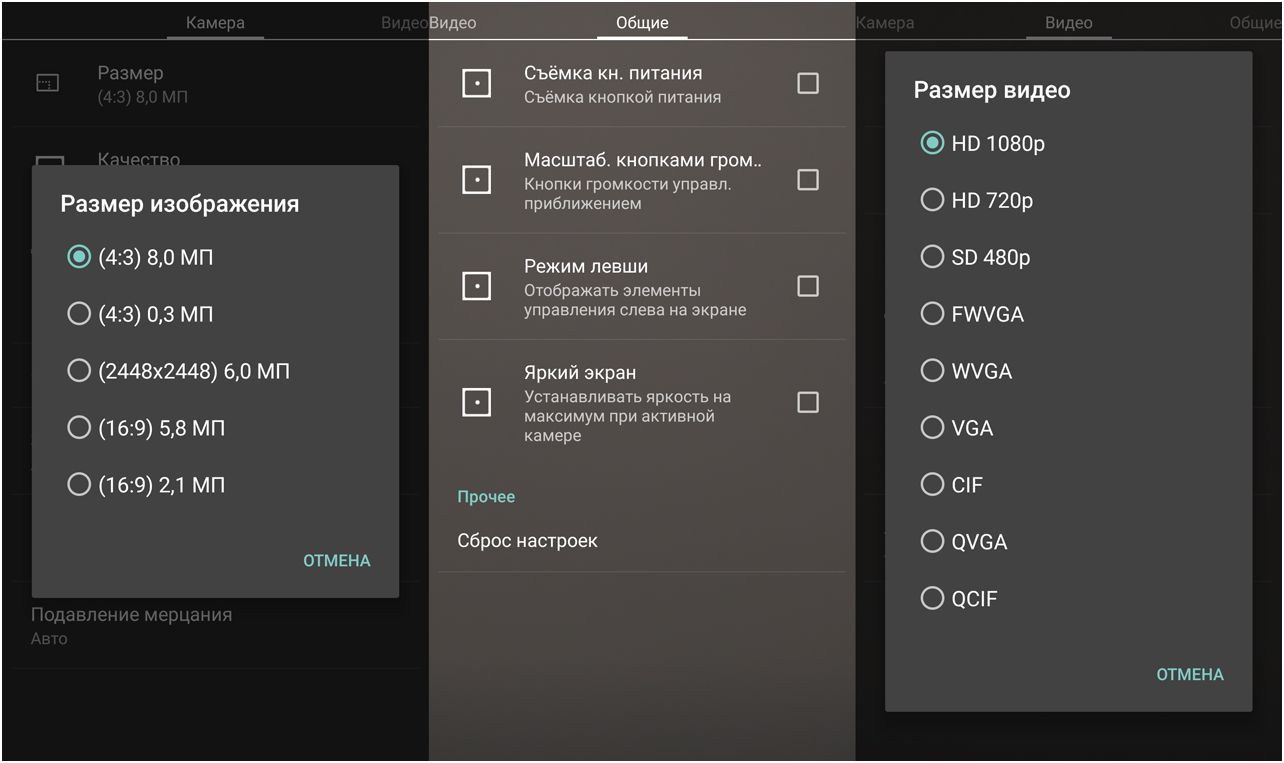The image size is (1284, 763).
Task: Open the Подавление мерцания setting
Action: pos(131,625)
